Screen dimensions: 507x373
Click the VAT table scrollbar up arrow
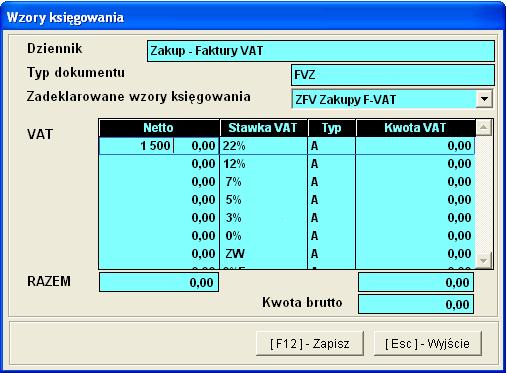[484, 128]
